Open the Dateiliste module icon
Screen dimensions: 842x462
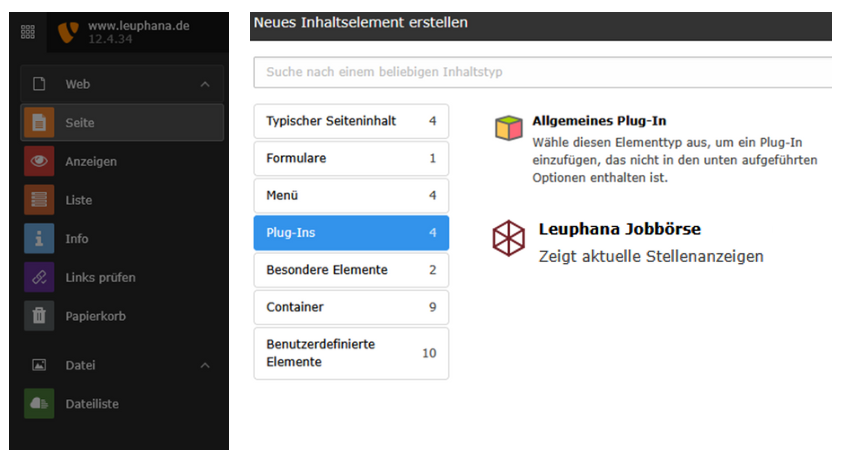pyautogui.click(x=39, y=404)
